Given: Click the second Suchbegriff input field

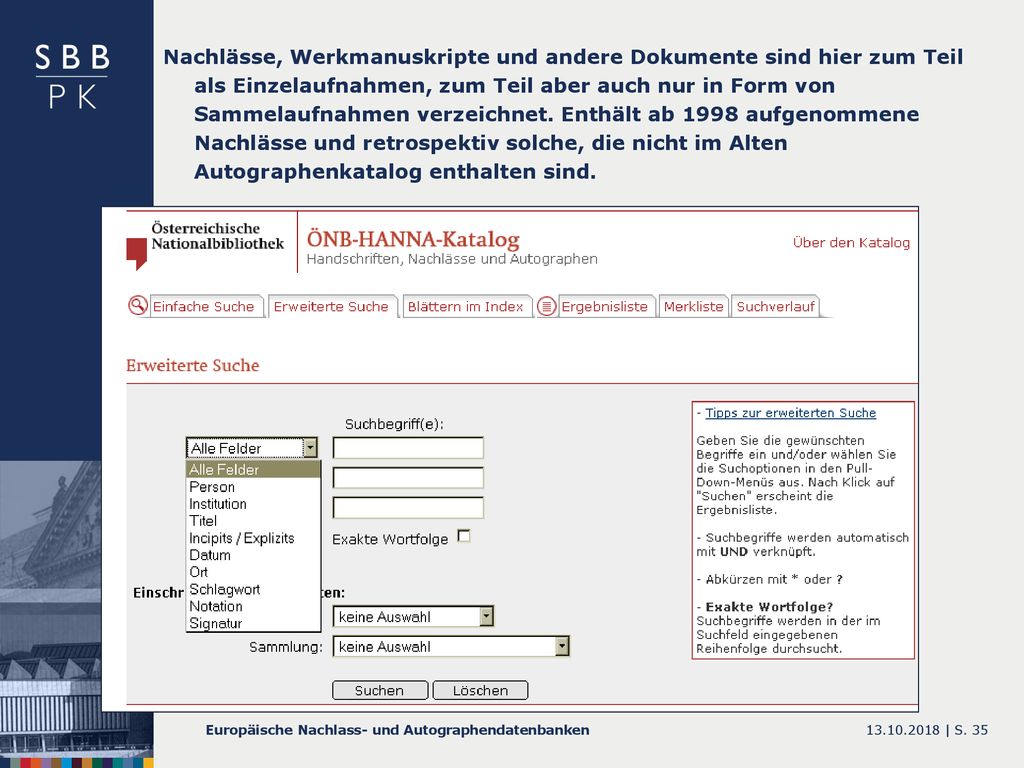Looking at the screenshot, I should click(408, 477).
